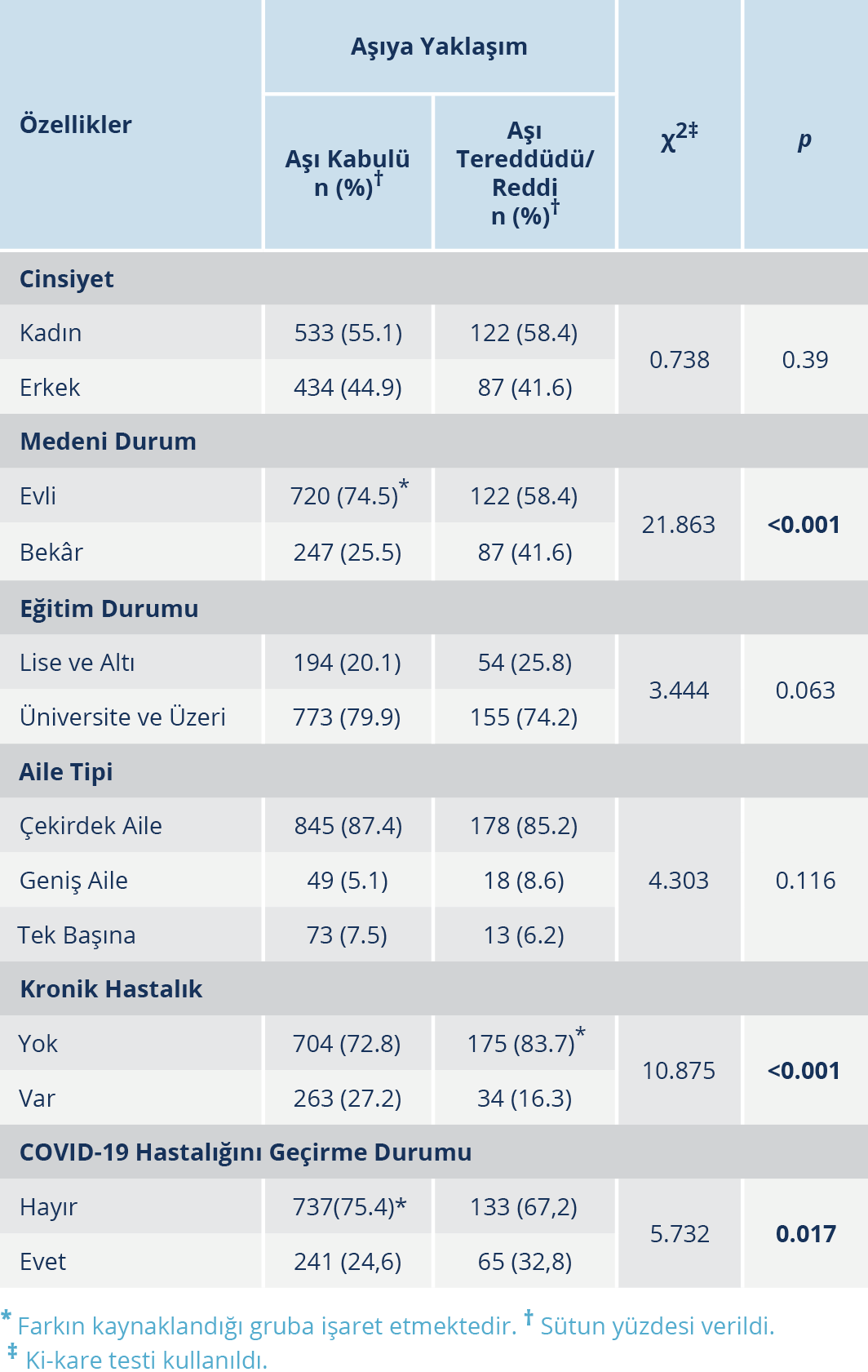Click the p column header

coord(804,140)
